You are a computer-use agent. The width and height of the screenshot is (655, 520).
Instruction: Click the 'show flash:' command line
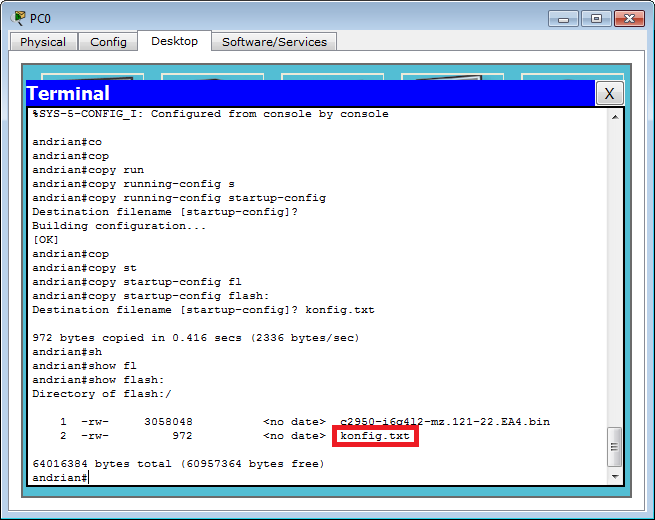[x=98, y=380]
